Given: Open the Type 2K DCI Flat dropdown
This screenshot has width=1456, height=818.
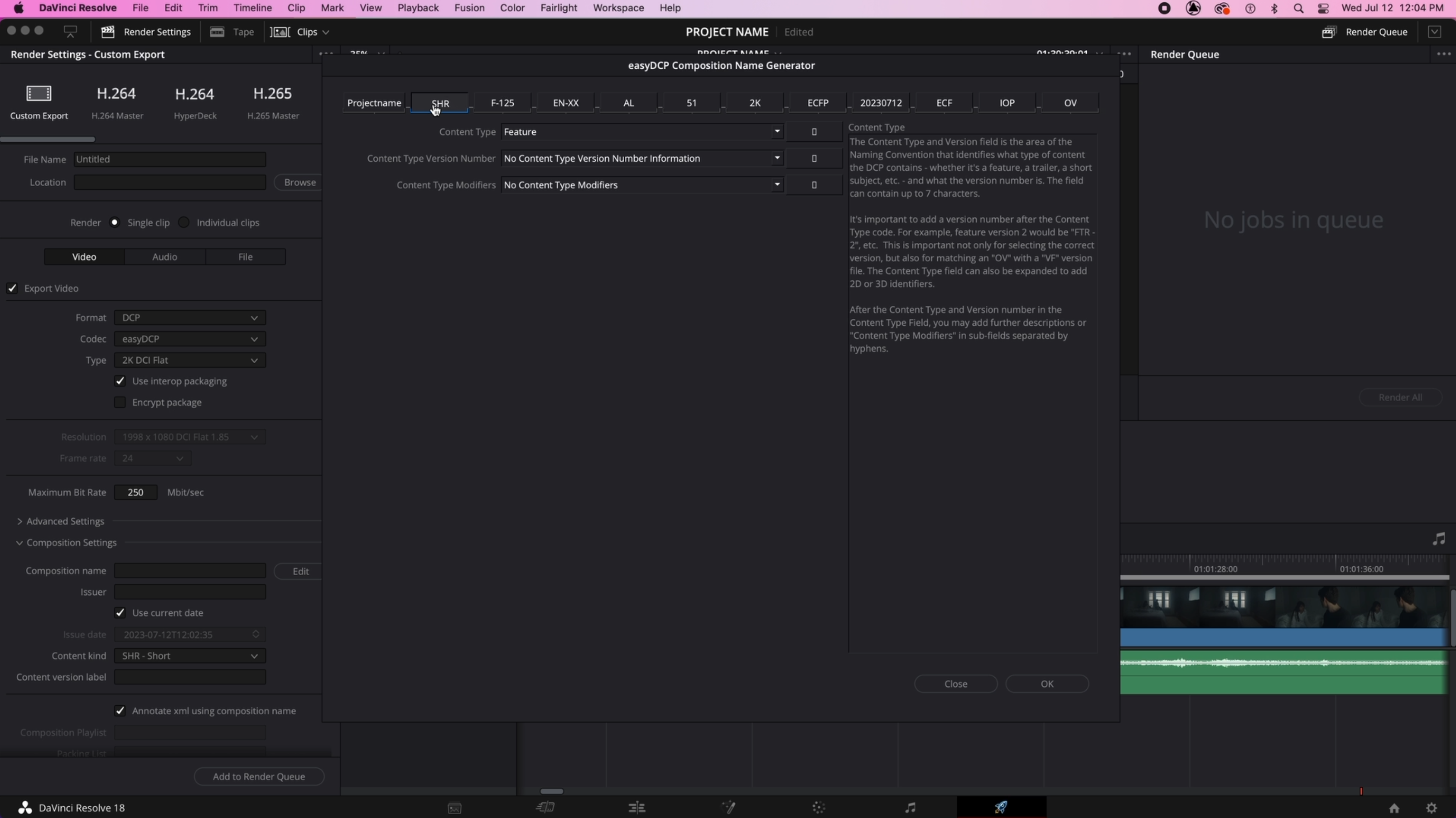Looking at the screenshot, I should click(190, 360).
